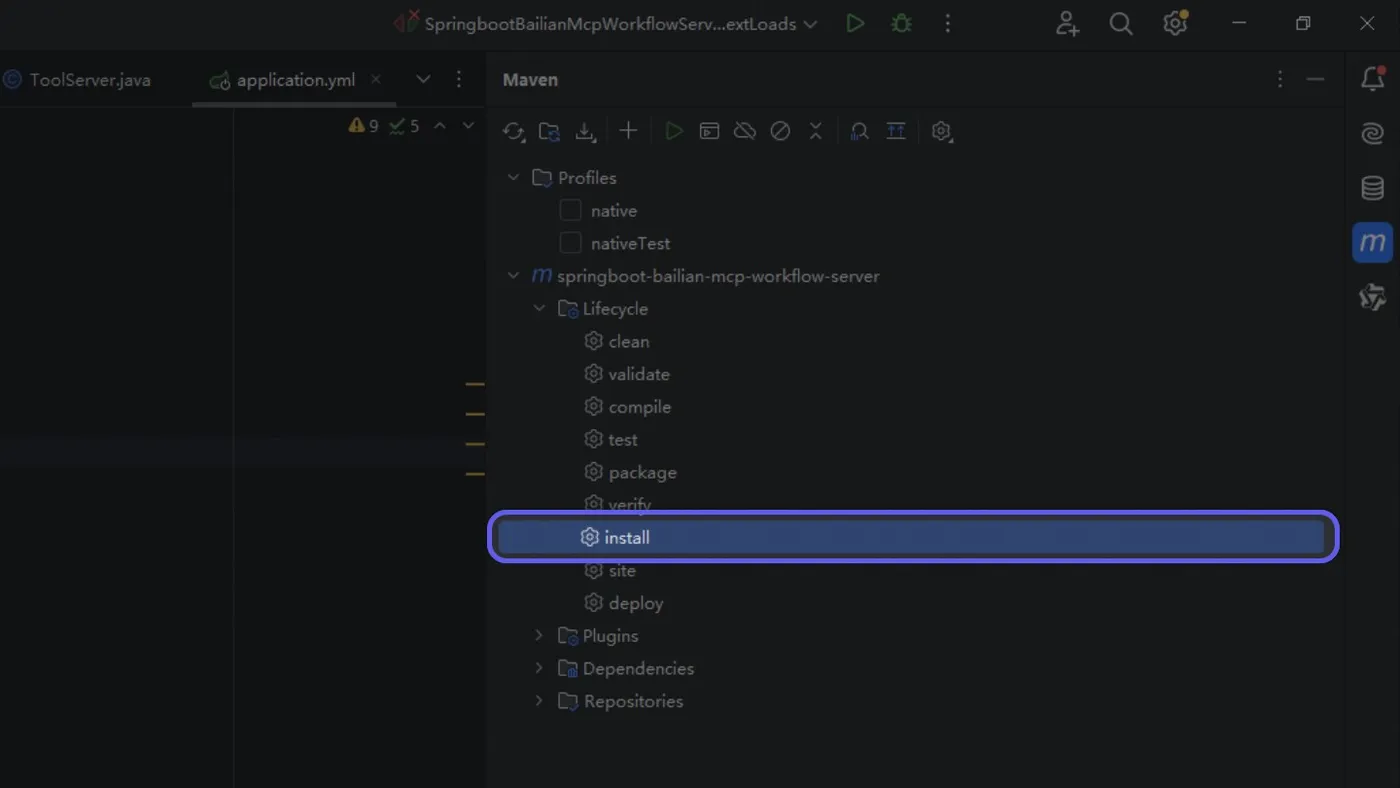Open Database tool window icon

coord(1373,187)
